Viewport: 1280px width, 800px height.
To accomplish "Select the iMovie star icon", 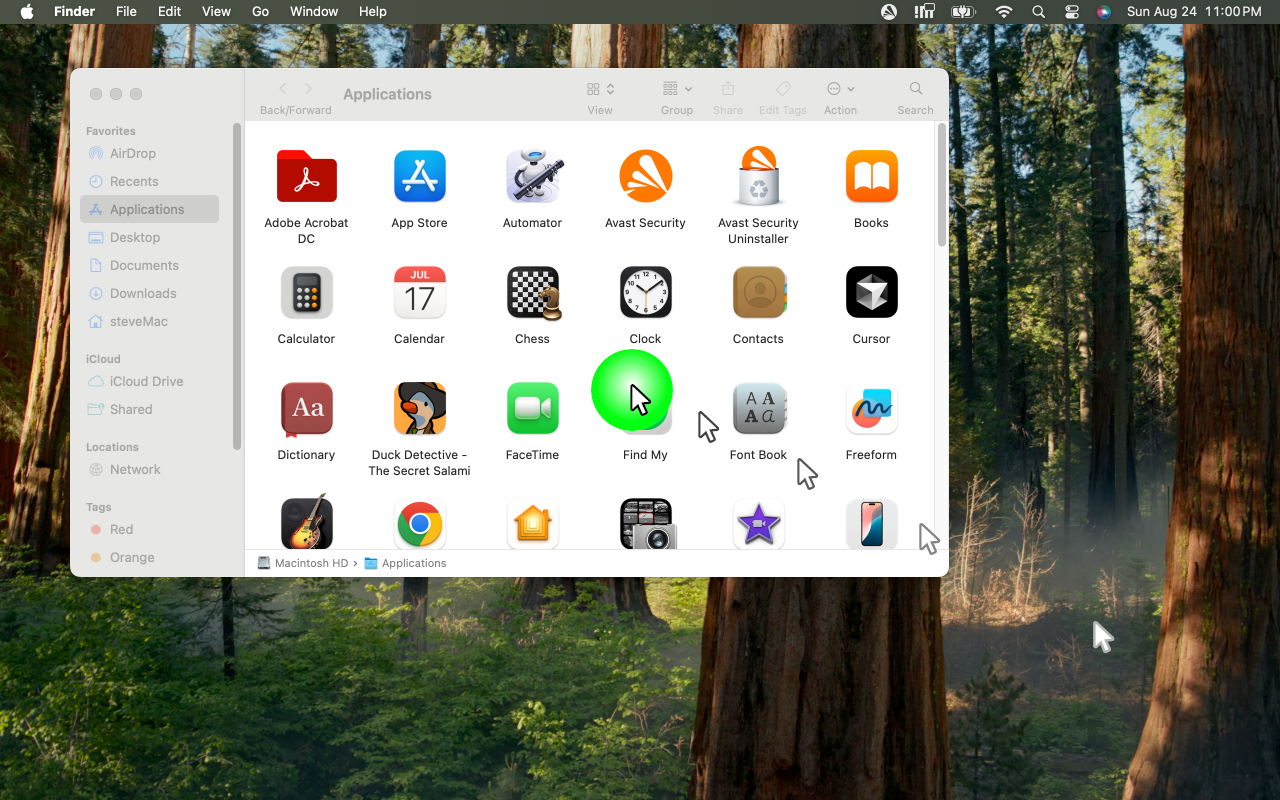I will point(758,524).
